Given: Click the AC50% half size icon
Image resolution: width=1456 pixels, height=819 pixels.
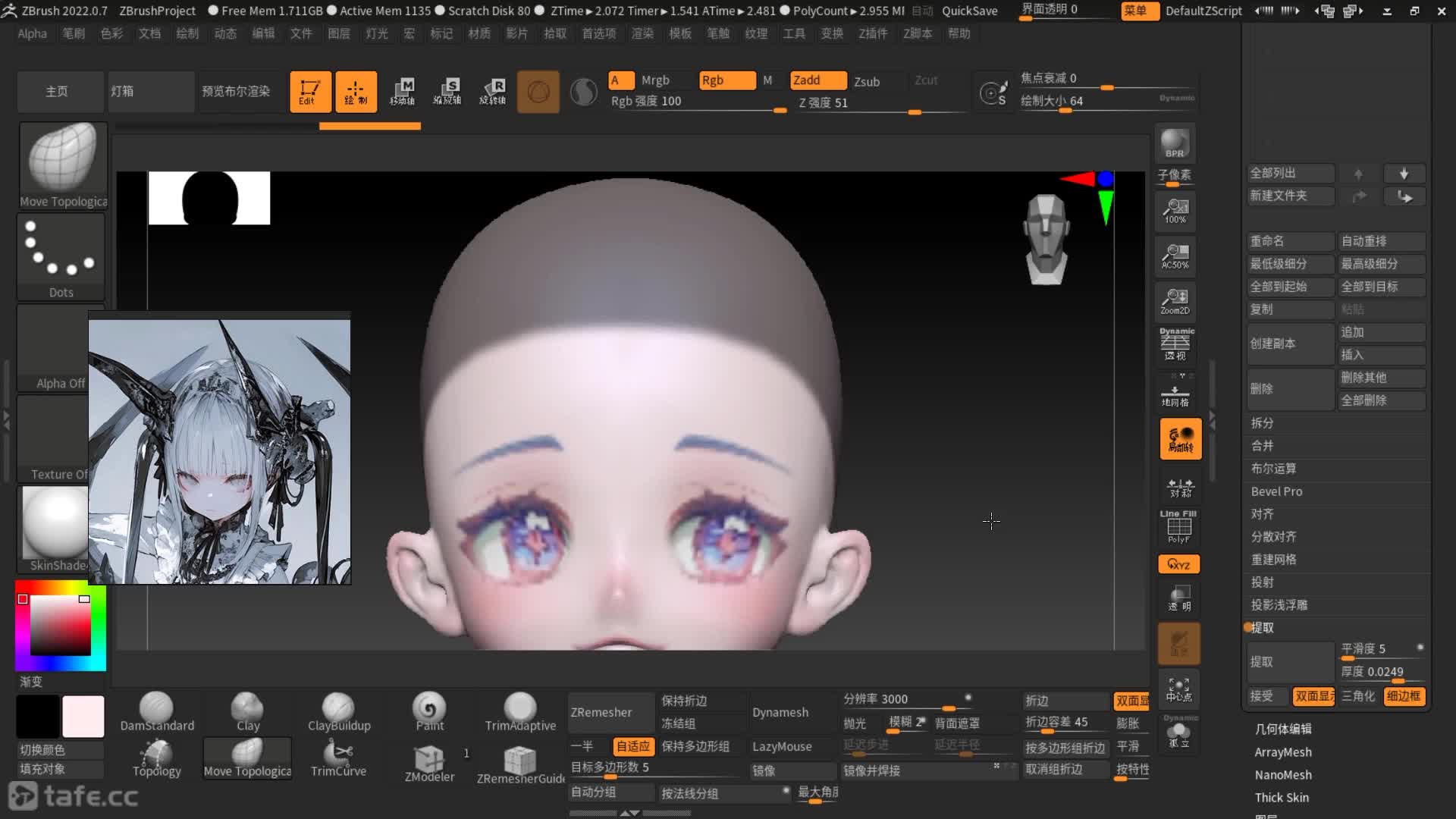Looking at the screenshot, I should tap(1175, 256).
